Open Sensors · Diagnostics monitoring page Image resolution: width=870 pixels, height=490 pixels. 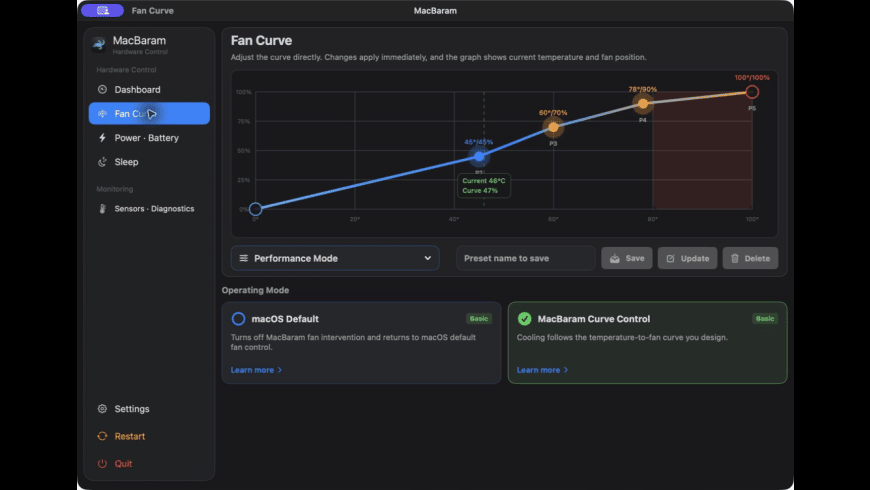click(x=149, y=209)
